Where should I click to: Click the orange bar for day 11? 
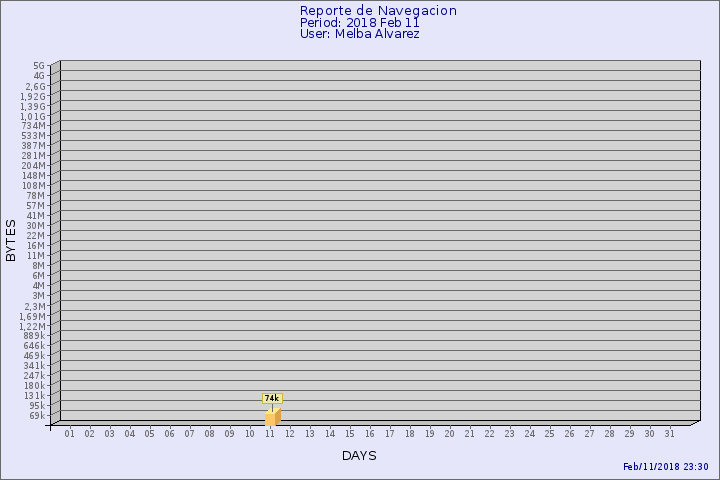click(272, 417)
